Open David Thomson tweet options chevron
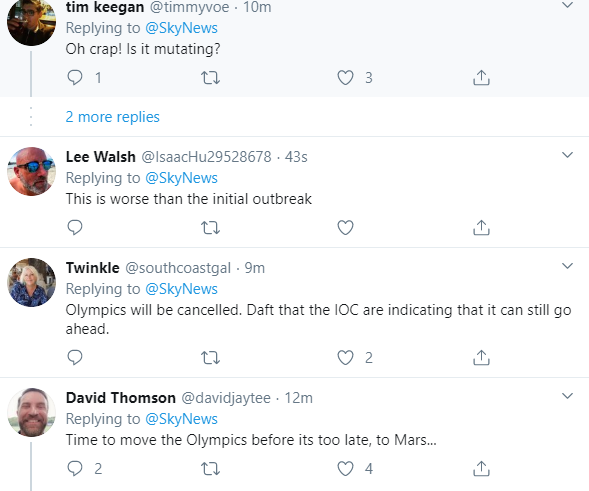 pyautogui.click(x=567, y=396)
